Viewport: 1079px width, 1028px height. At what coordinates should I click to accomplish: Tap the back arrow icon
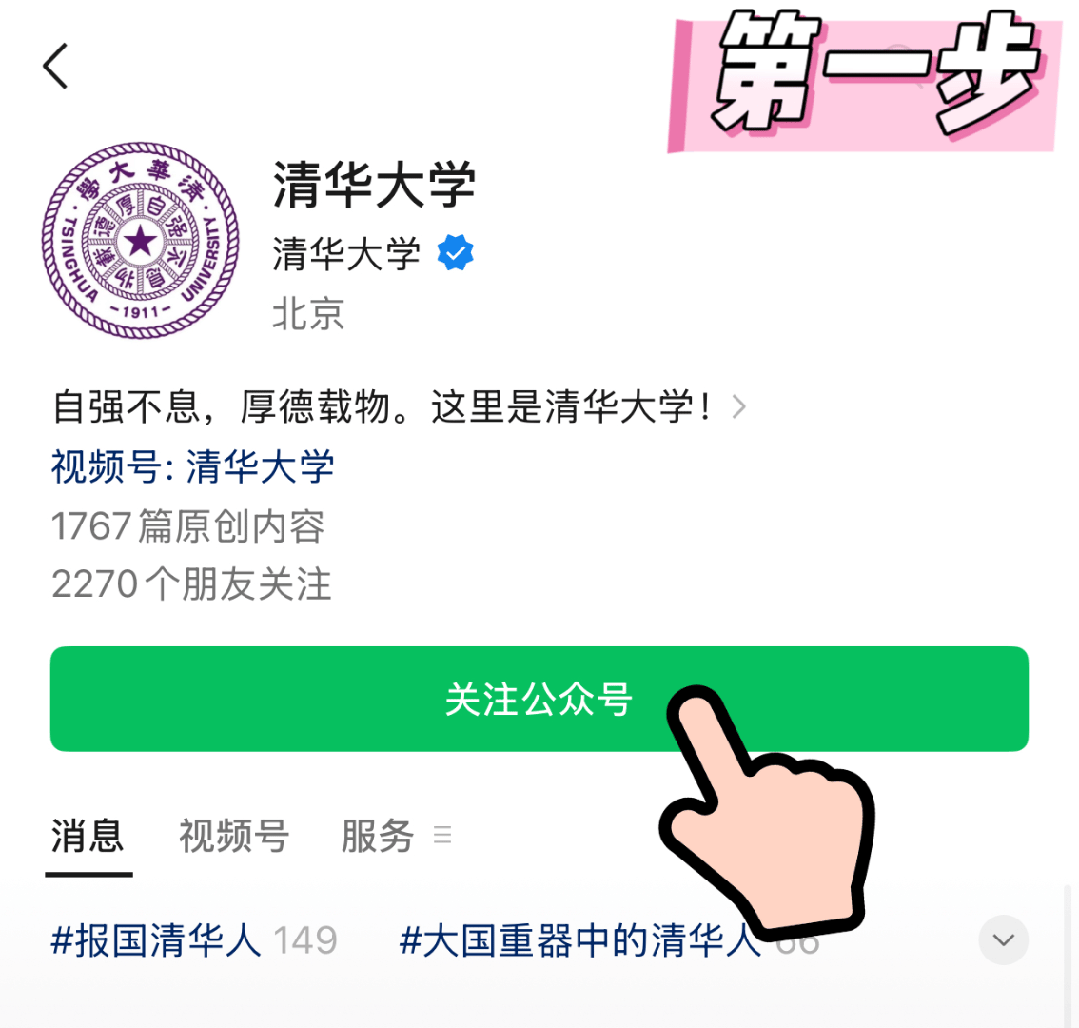point(56,66)
